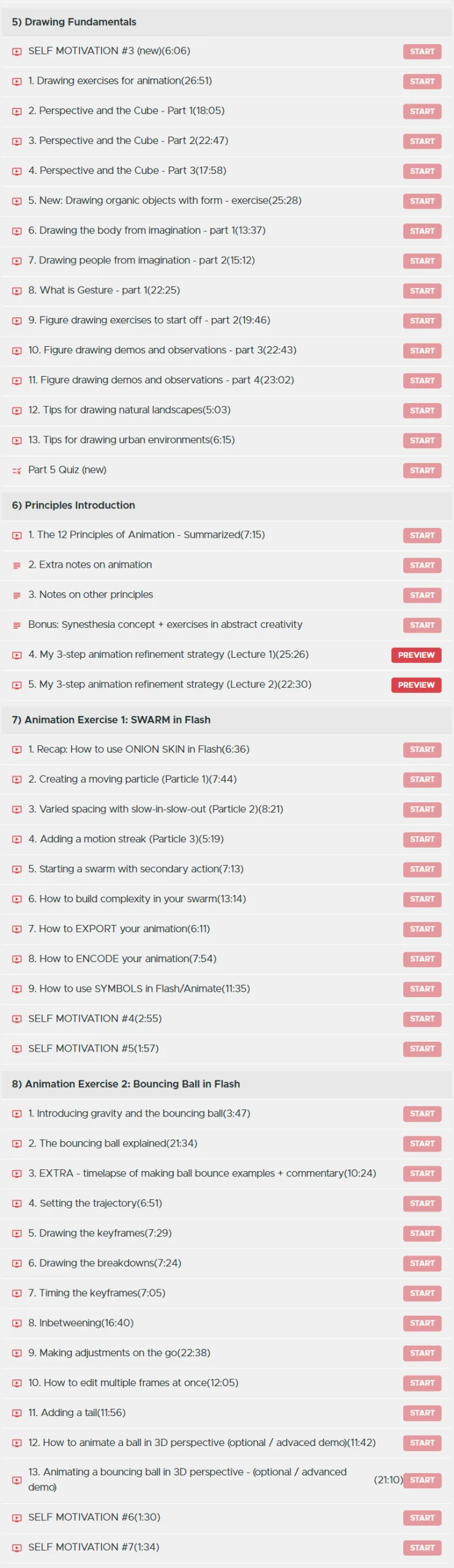
Task: Open The 12 Principles of Animation Summarized
Action: (146, 535)
